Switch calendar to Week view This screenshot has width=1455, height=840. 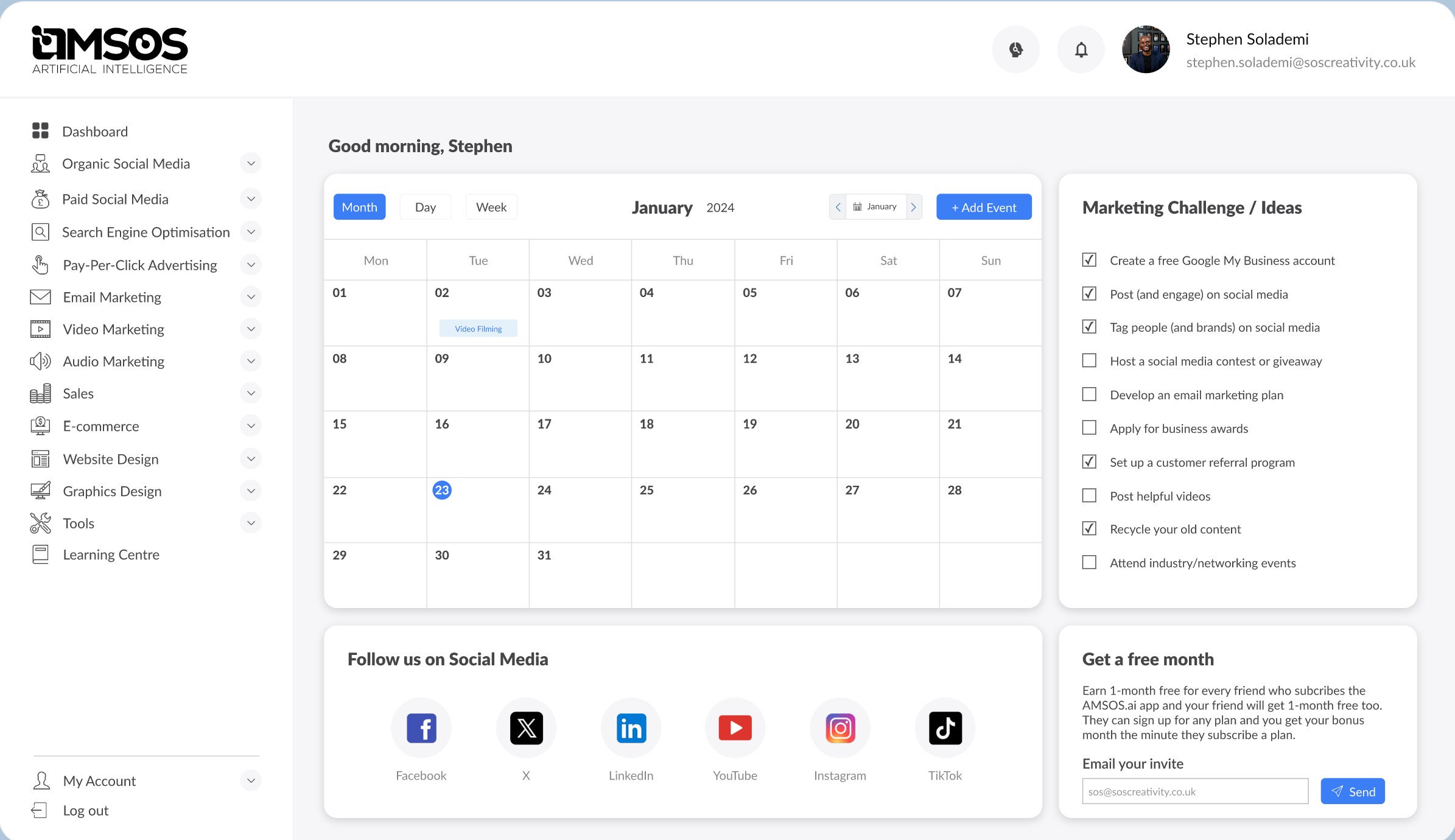pos(491,207)
